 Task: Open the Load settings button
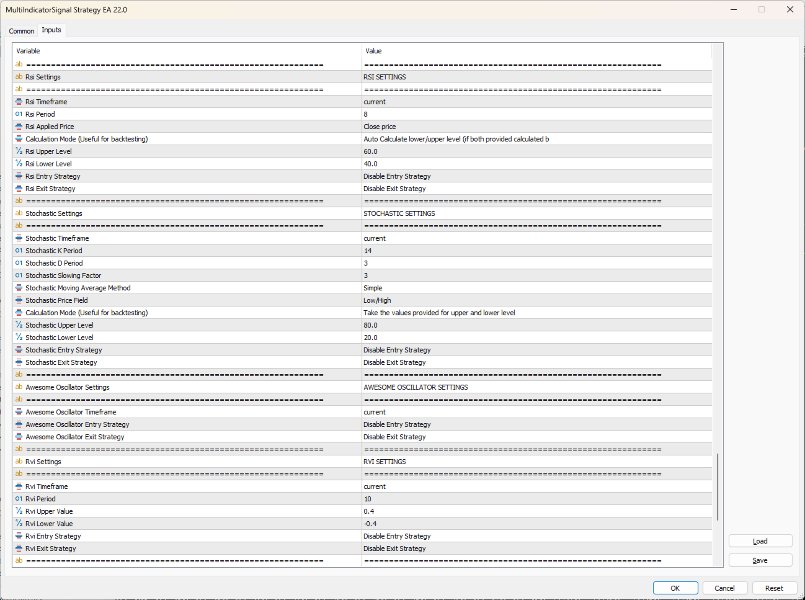coord(760,541)
